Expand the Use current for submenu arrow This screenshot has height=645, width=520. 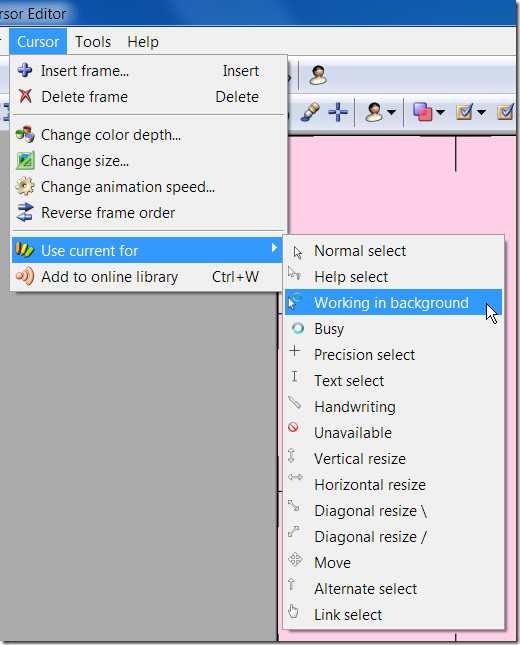point(274,248)
